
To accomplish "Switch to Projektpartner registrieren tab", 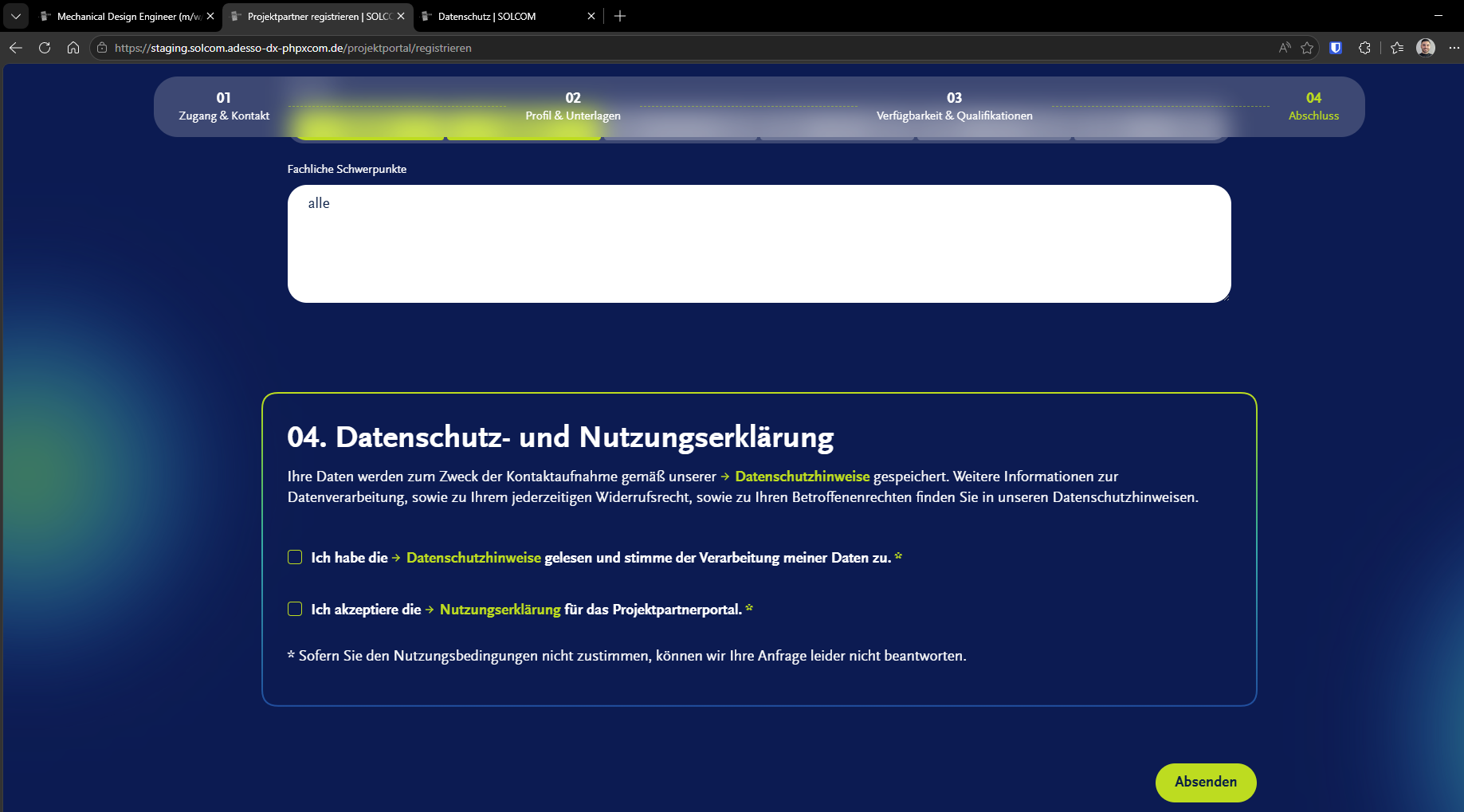I will pos(319,16).
